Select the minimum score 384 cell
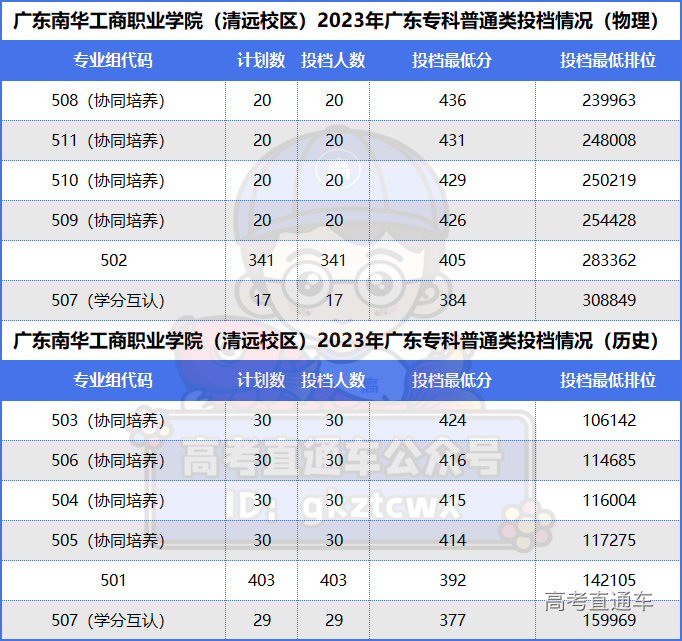The image size is (682, 641). 452,300
